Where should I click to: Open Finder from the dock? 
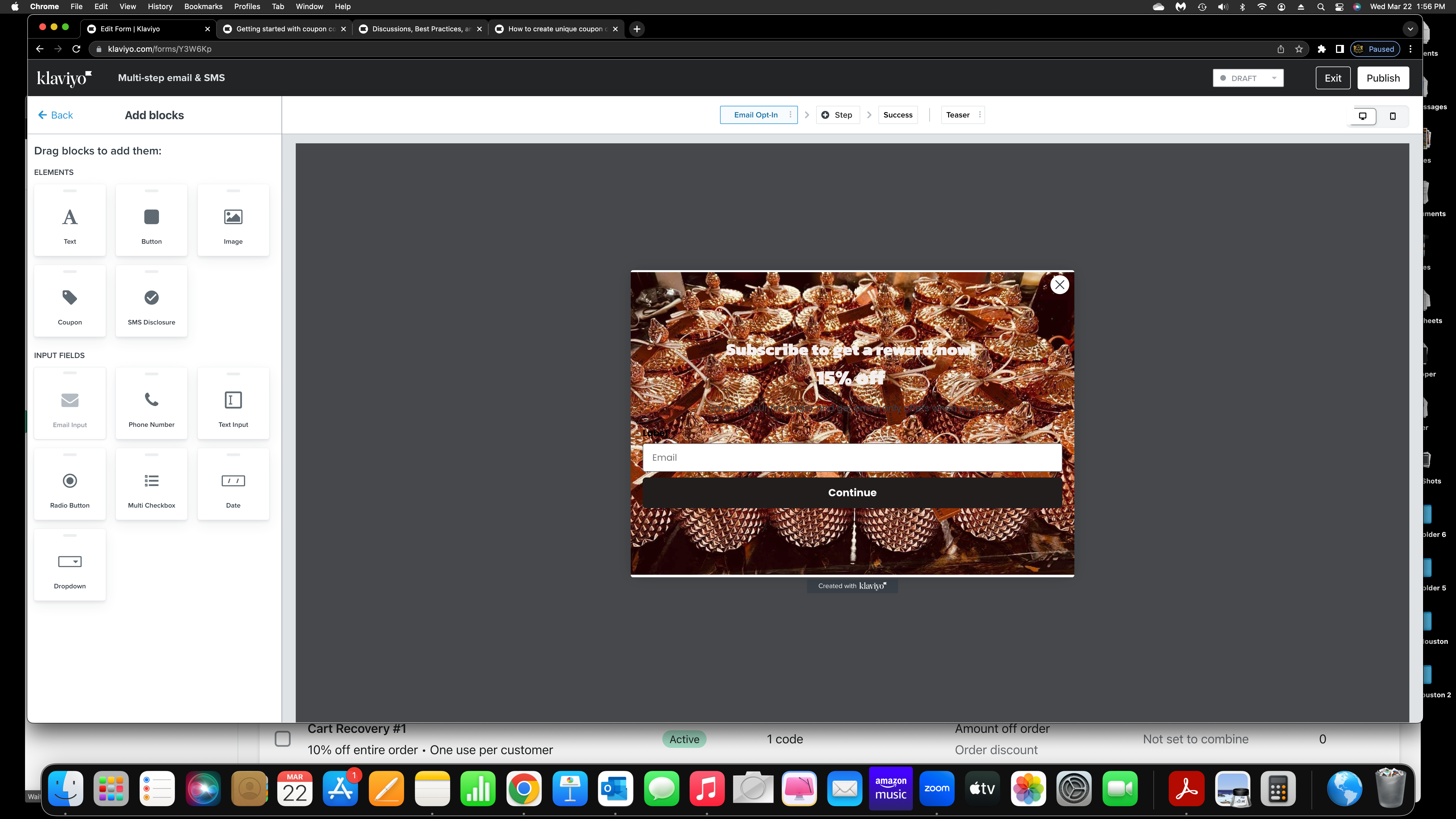(66, 789)
